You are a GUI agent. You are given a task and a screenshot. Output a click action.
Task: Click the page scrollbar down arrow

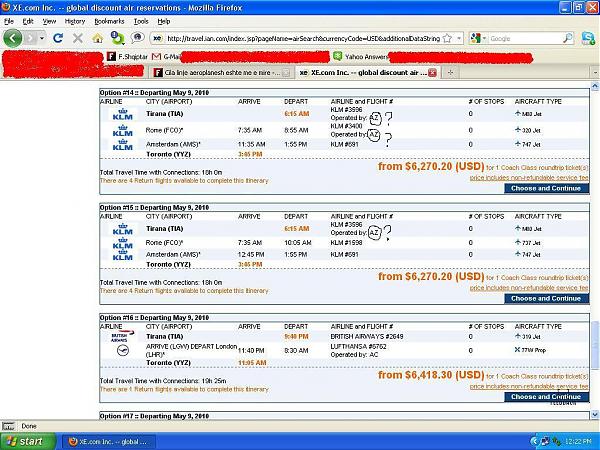[595, 414]
